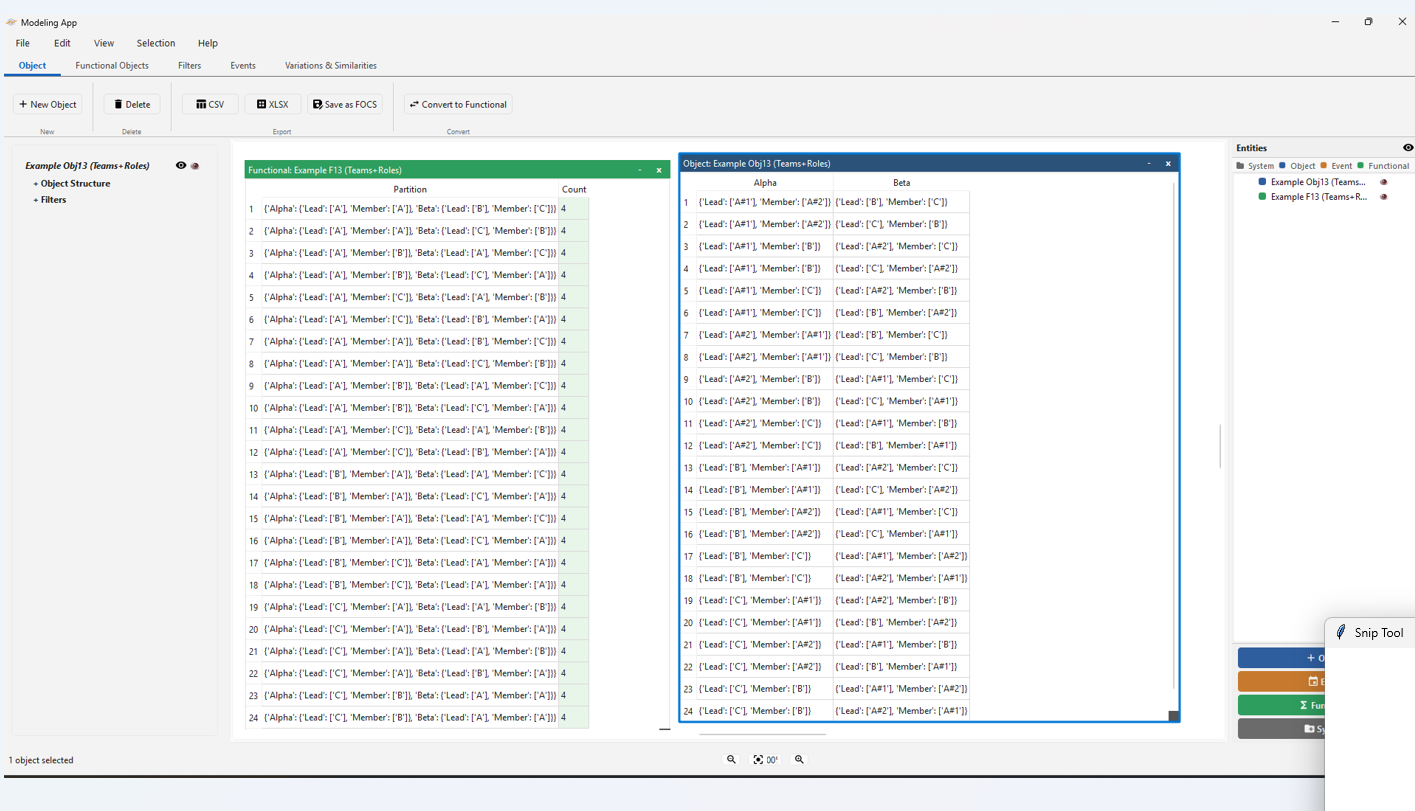Click the zoom out magnifier icon

[731, 760]
